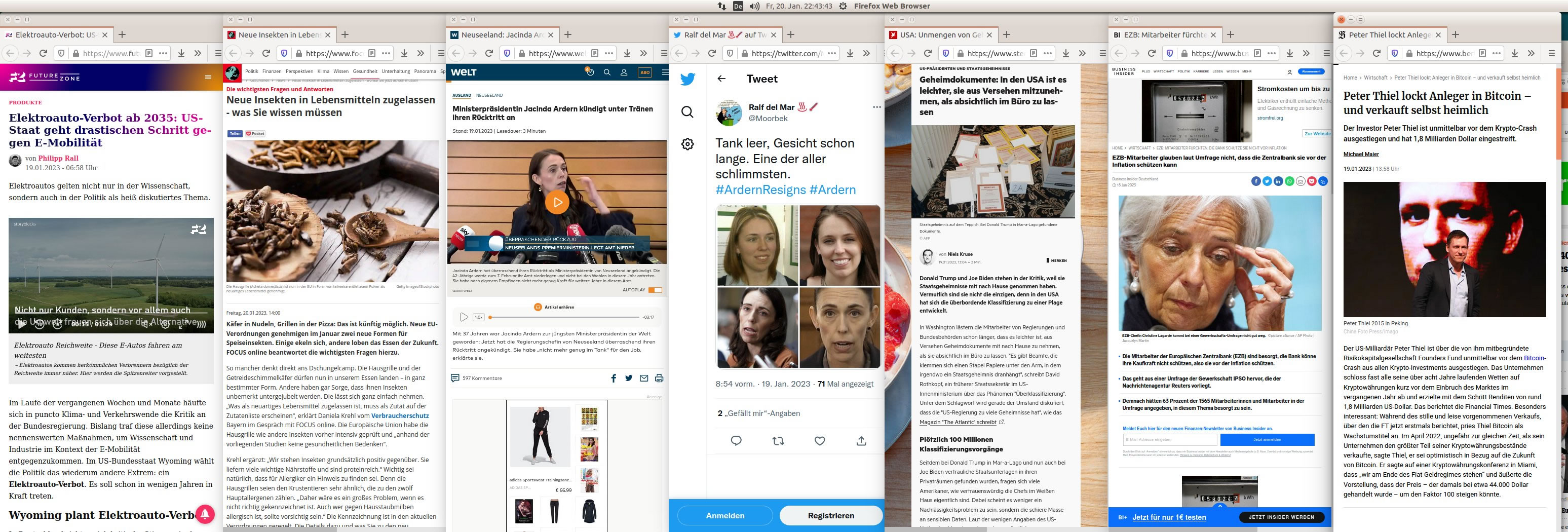
Task: Open the top-left Jacinda Ardern photo in tweet
Action: pyautogui.click(x=757, y=245)
